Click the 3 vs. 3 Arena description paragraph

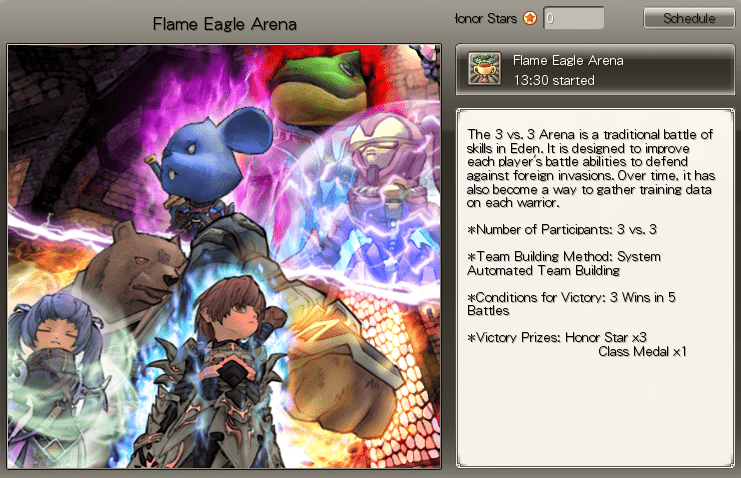tap(591, 168)
